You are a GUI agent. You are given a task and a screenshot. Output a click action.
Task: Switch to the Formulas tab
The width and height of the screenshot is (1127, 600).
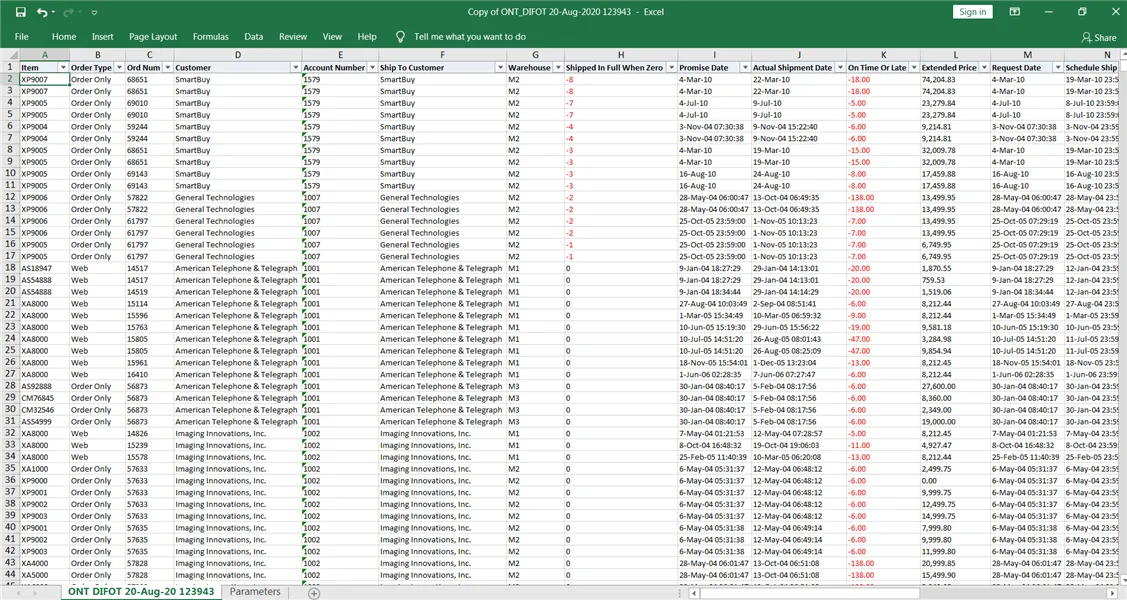tap(211, 37)
